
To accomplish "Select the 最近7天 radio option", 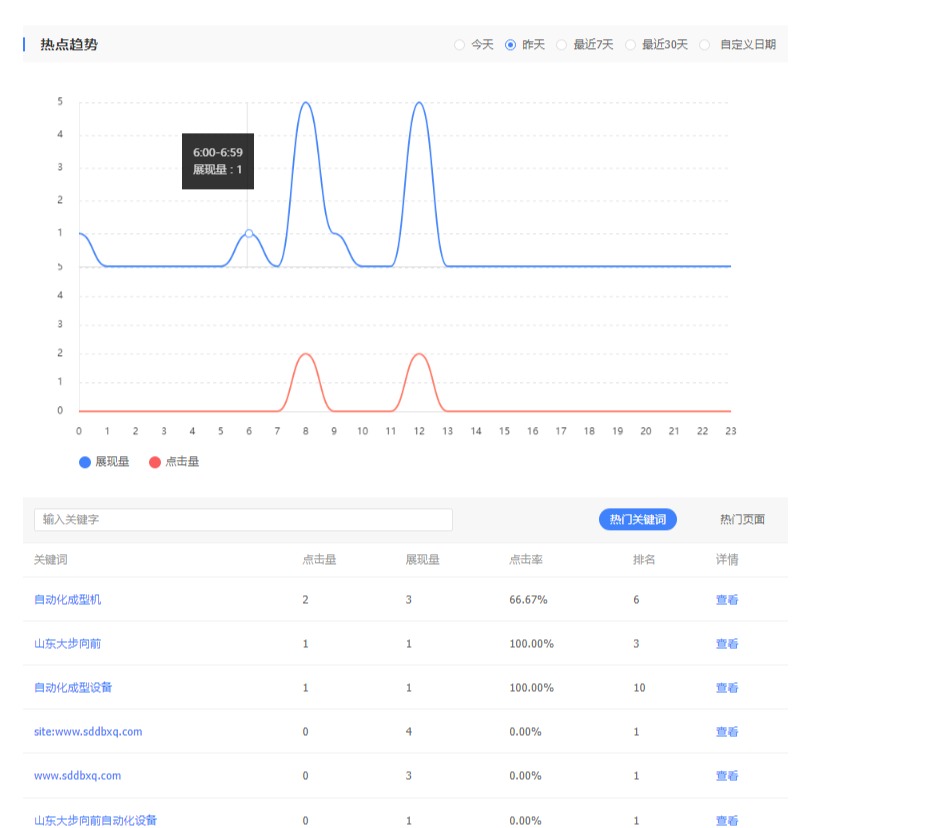I will point(561,45).
